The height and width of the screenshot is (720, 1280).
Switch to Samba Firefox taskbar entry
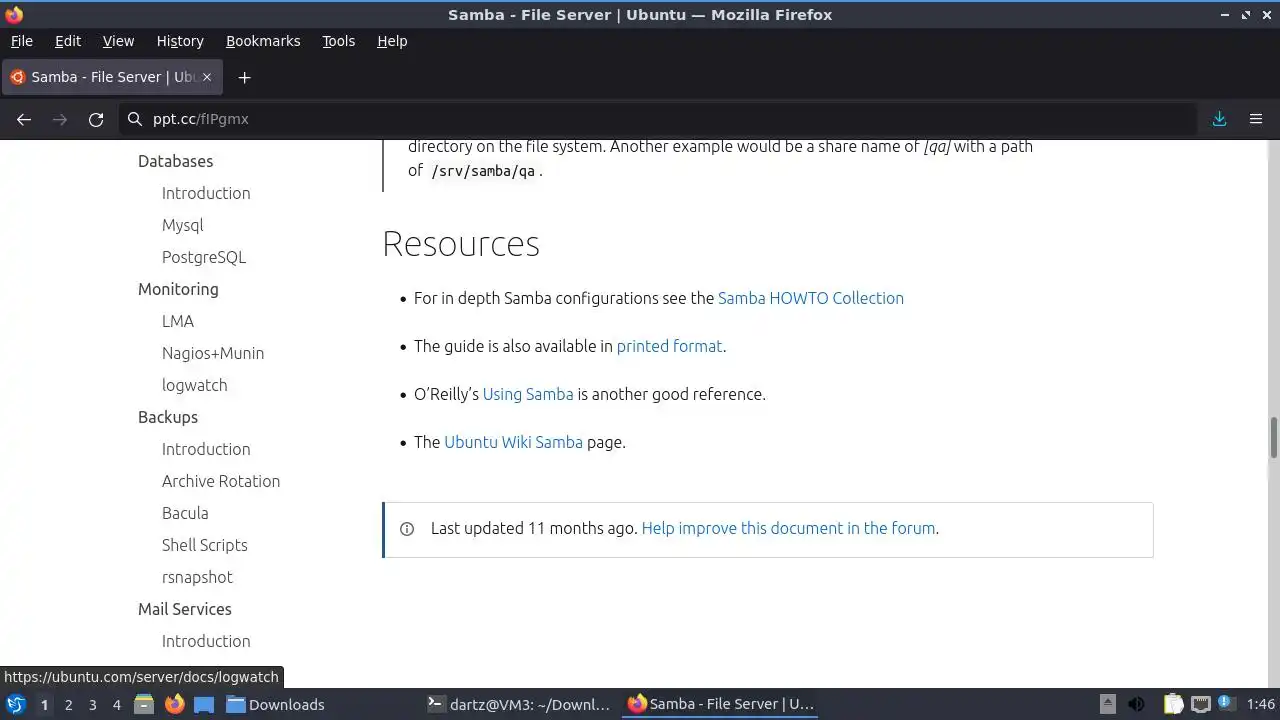click(720, 704)
